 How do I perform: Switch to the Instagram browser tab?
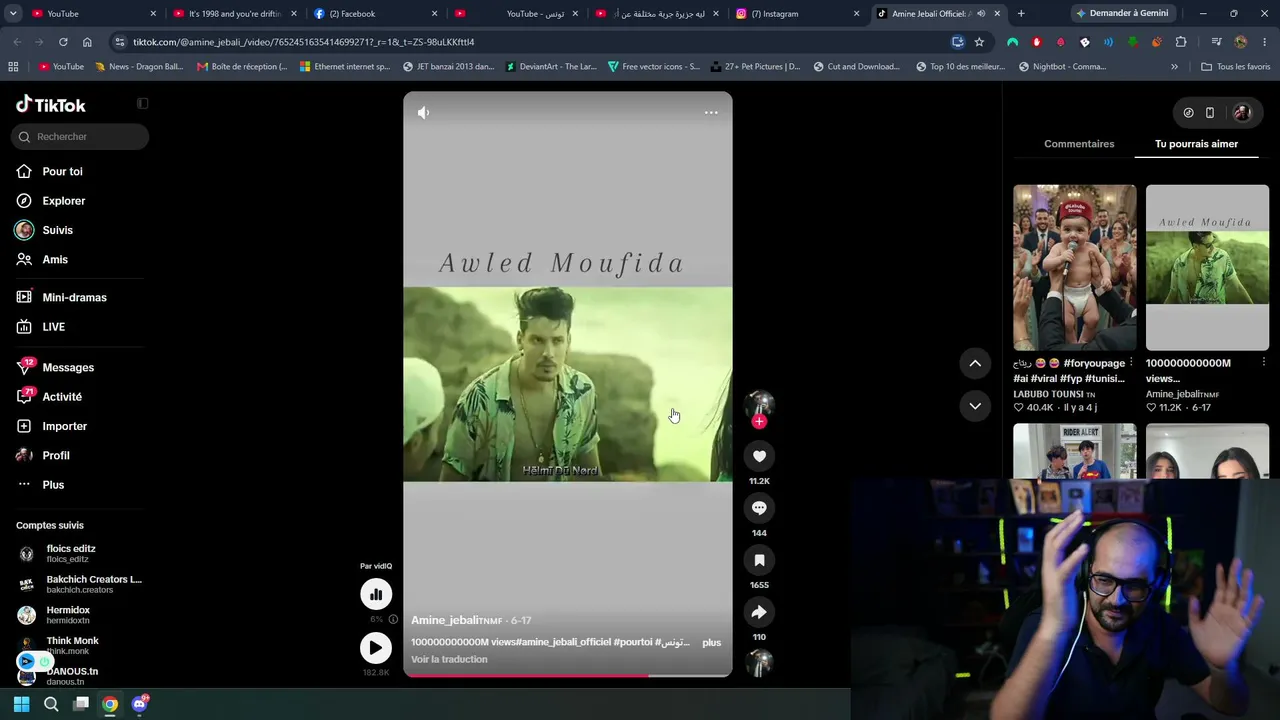pyautogui.click(x=798, y=14)
